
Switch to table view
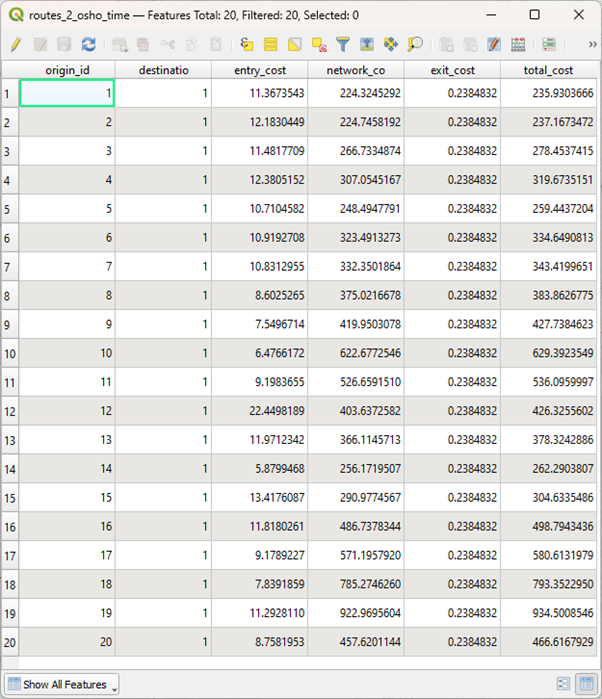585,684
